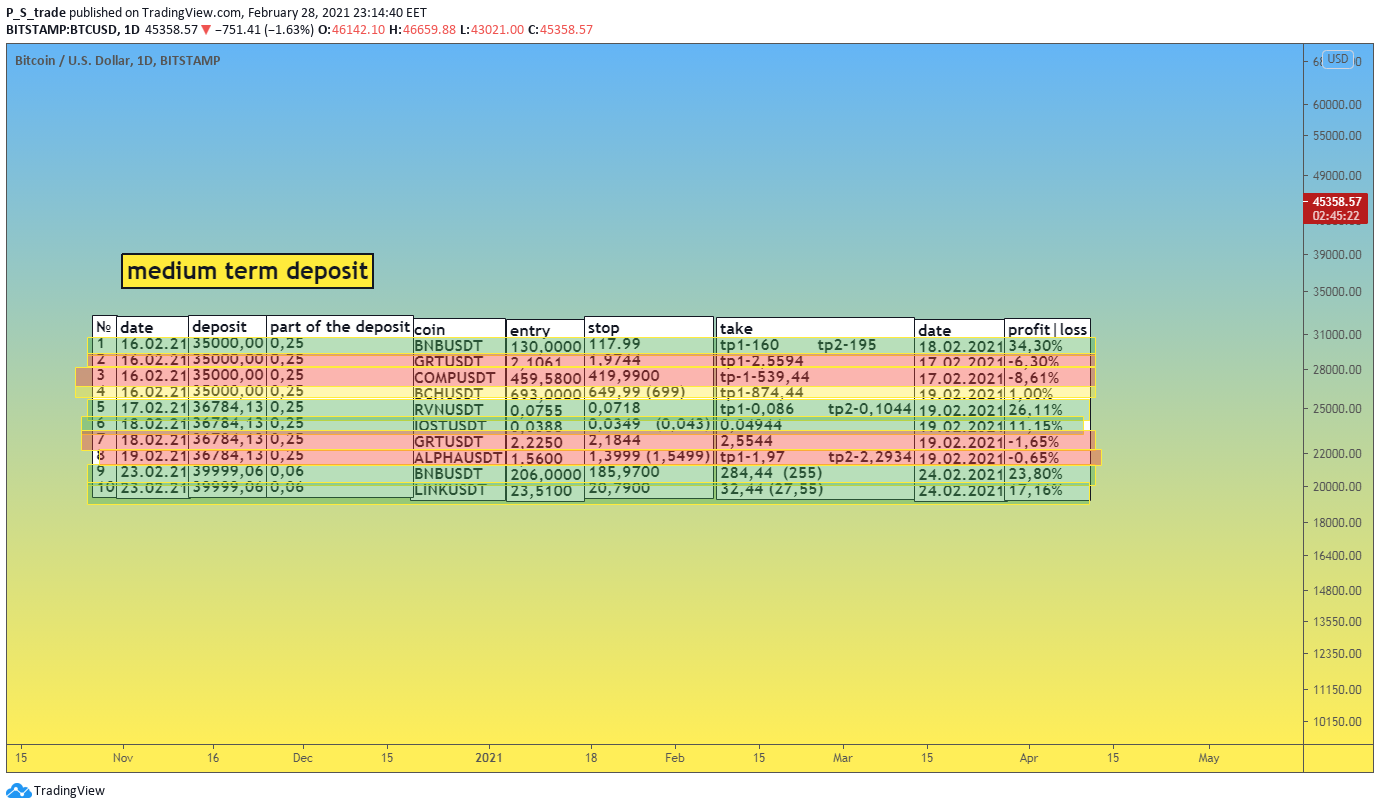The image size is (1380, 809).
Task: Click the Apr label on time axis
Action: pos(1029,758)
